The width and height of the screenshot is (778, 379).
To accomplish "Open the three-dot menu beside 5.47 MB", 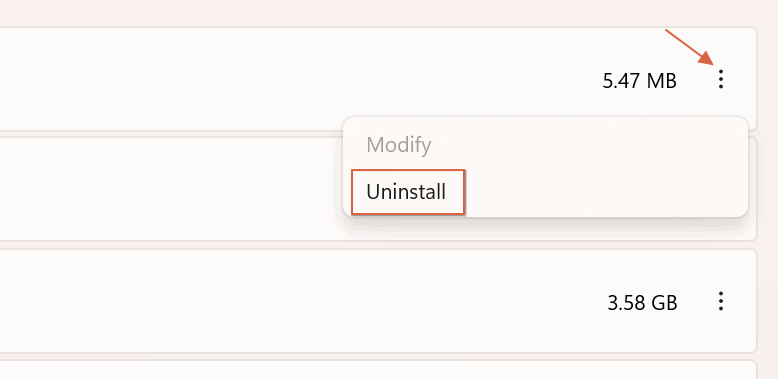I will [x=721, y=79].
